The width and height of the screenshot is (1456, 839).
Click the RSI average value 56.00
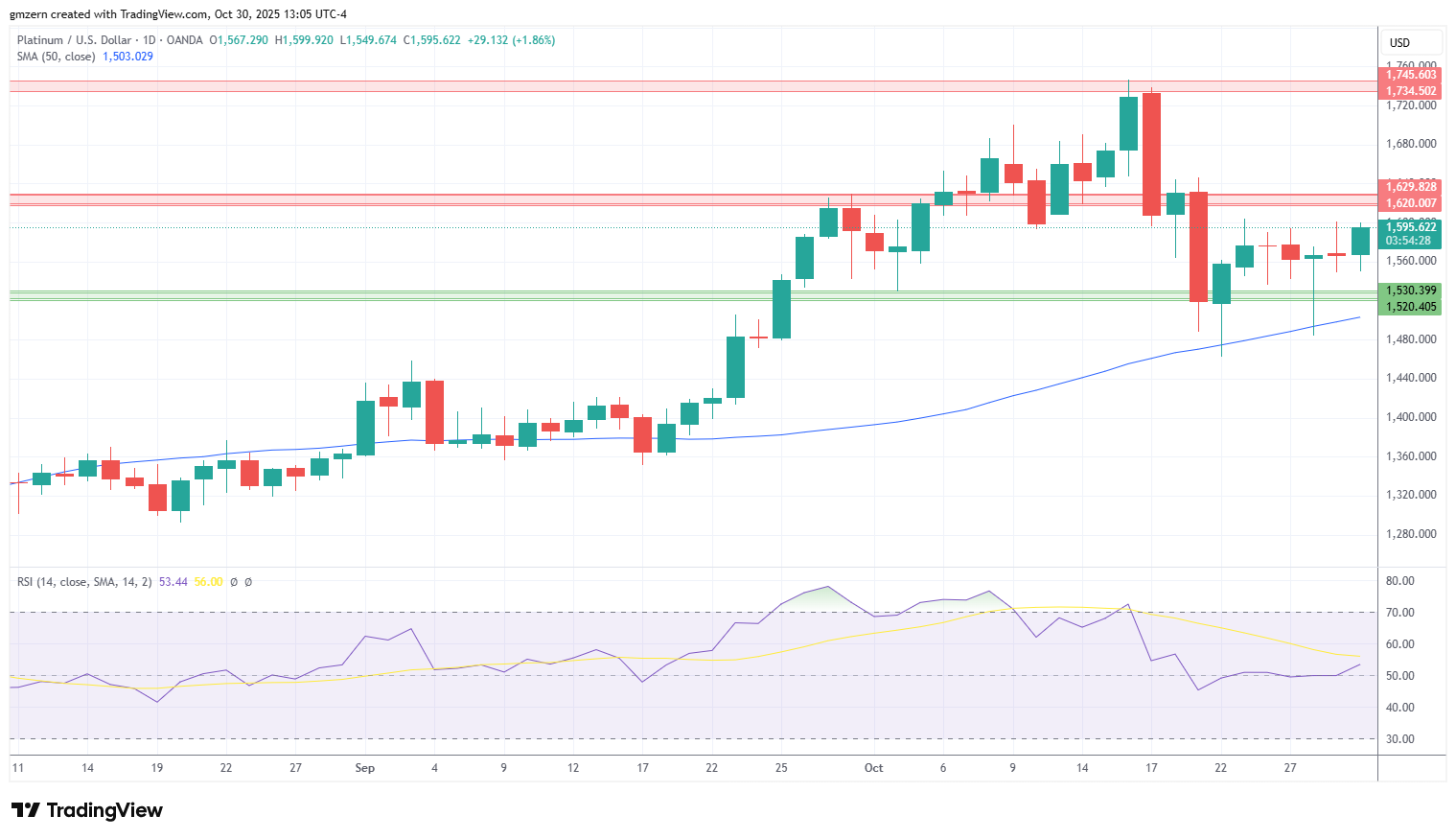pyautogui.click(x=208, y=582)
